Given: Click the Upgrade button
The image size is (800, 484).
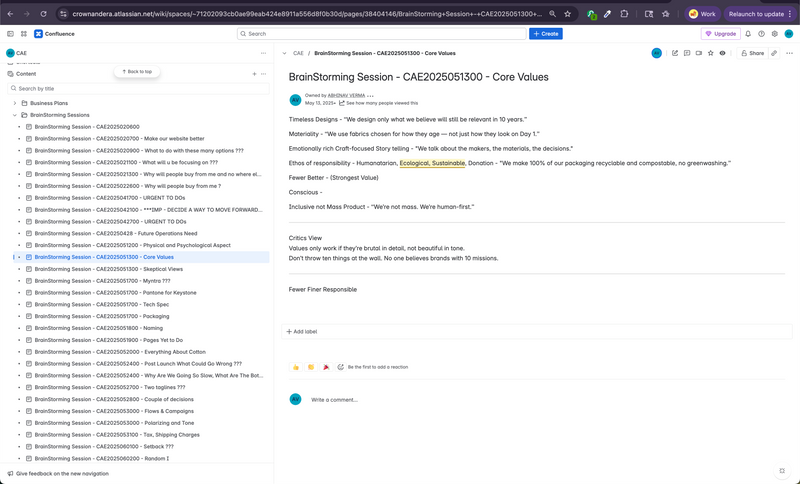Looking at the screenshot, I should coord(721,34).
